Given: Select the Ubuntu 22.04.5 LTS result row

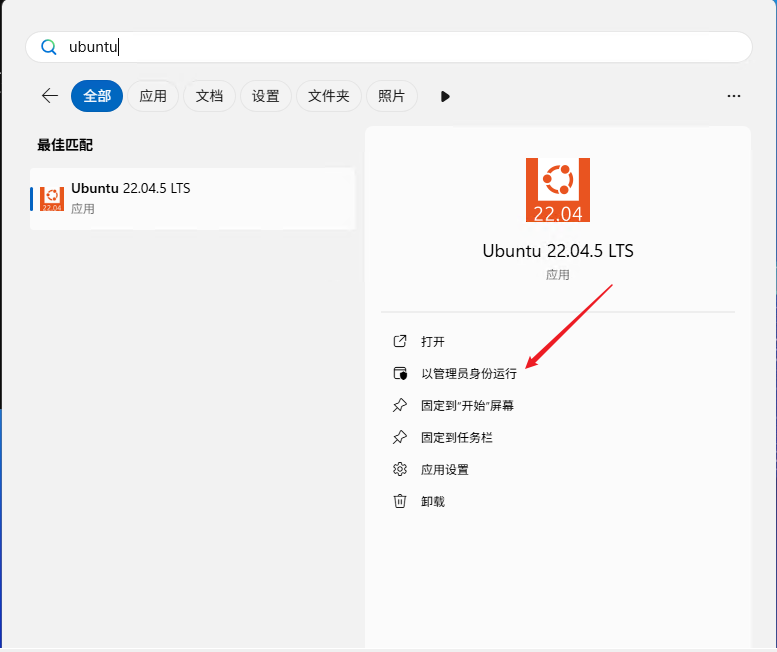Looking at the screenshot, I should coord(193,199).
